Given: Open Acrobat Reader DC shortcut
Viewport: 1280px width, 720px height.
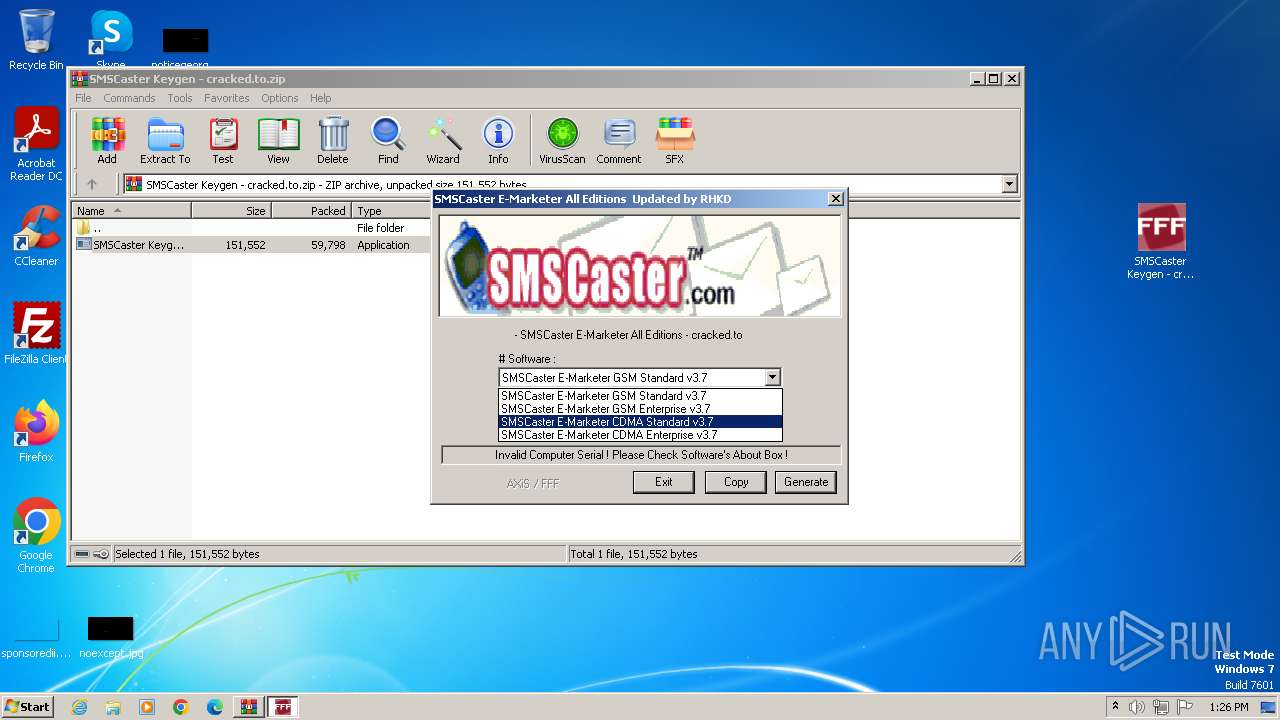Looking at the screenshot, I should [x=36, y=144].
